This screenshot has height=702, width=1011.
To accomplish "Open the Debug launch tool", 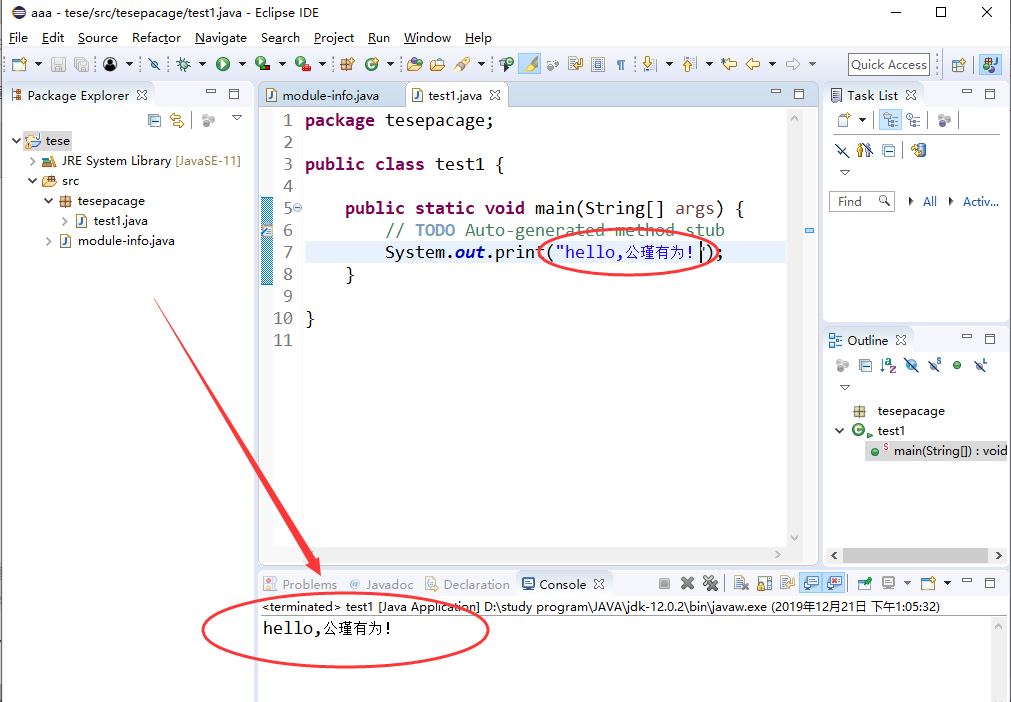I will [186, 64].
